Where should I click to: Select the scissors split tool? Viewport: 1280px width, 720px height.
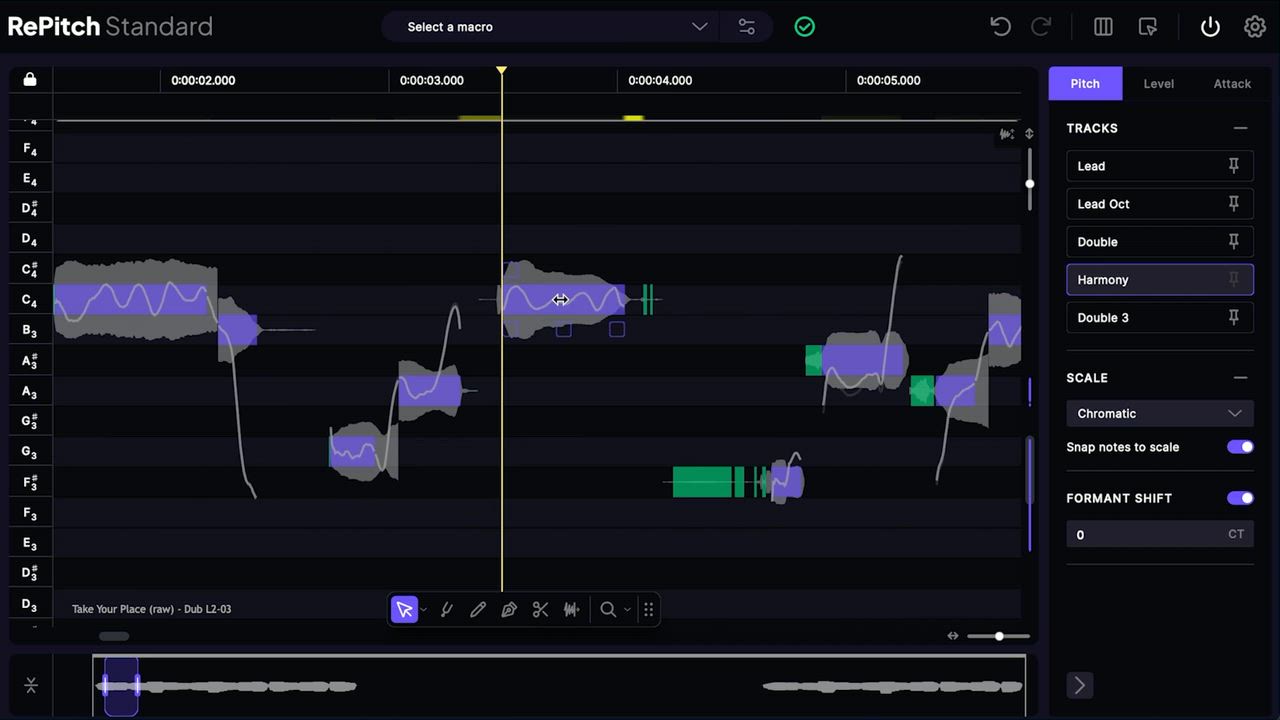540,609
